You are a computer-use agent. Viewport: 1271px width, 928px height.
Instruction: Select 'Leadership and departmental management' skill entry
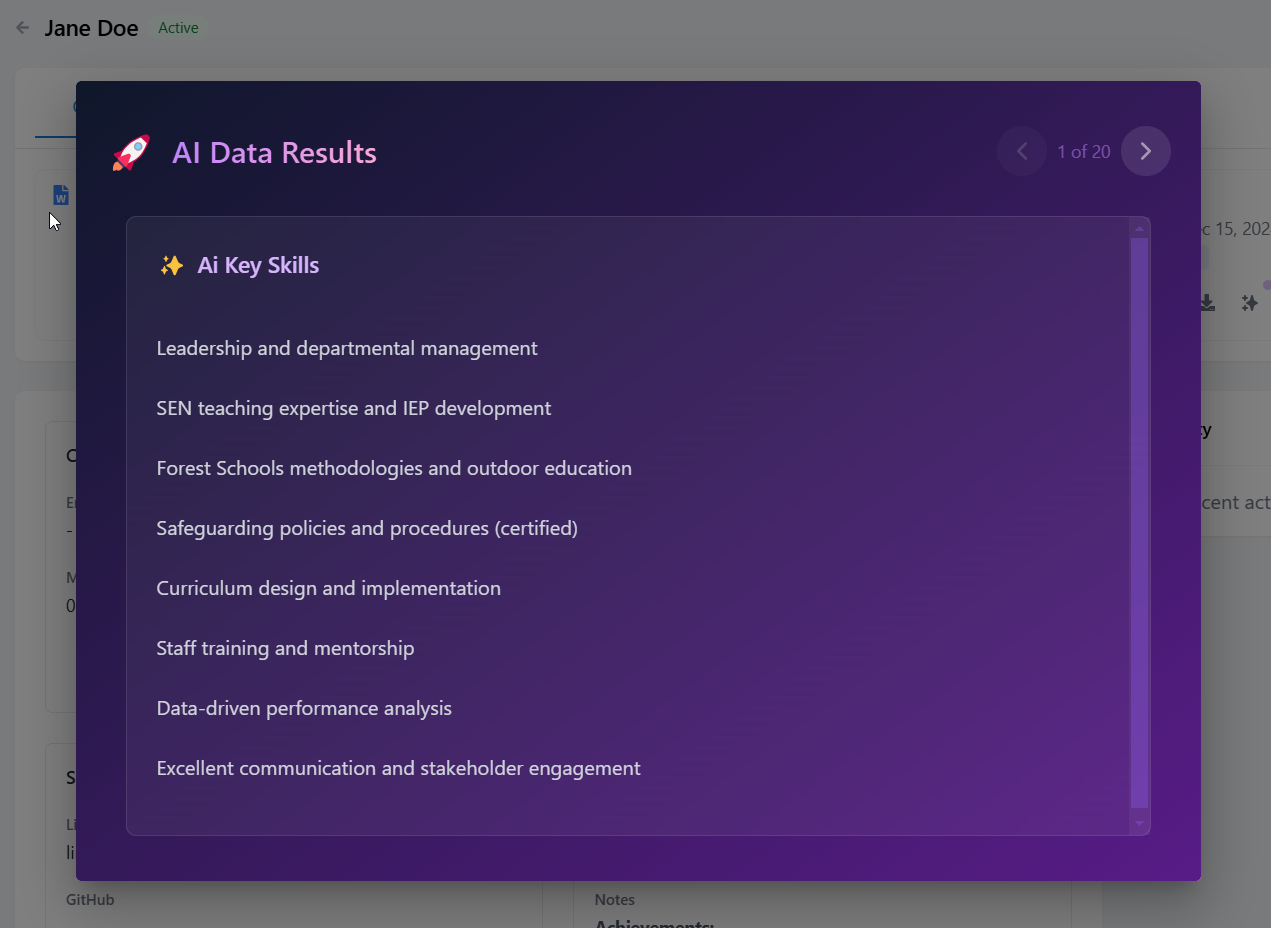click(x=347, y=348)
